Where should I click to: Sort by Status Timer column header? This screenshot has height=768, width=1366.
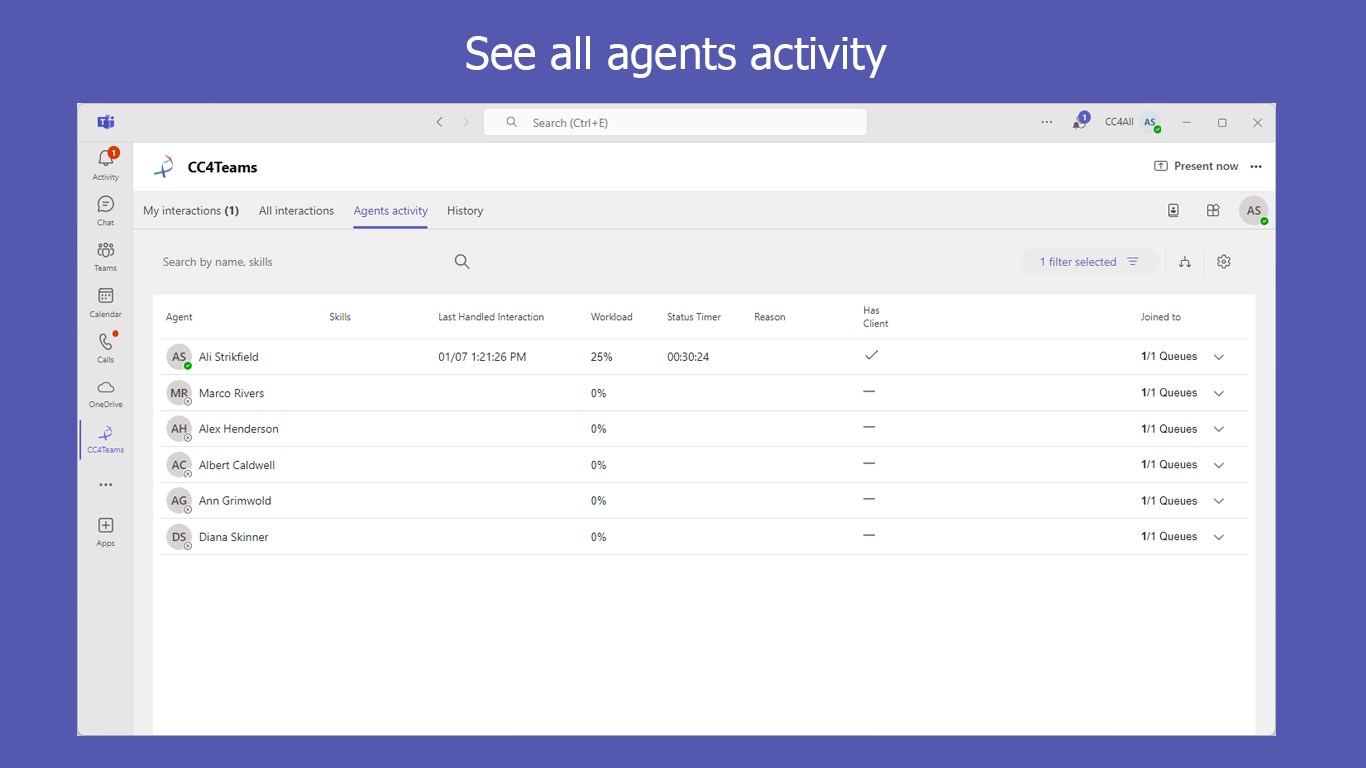coord(694,317)
